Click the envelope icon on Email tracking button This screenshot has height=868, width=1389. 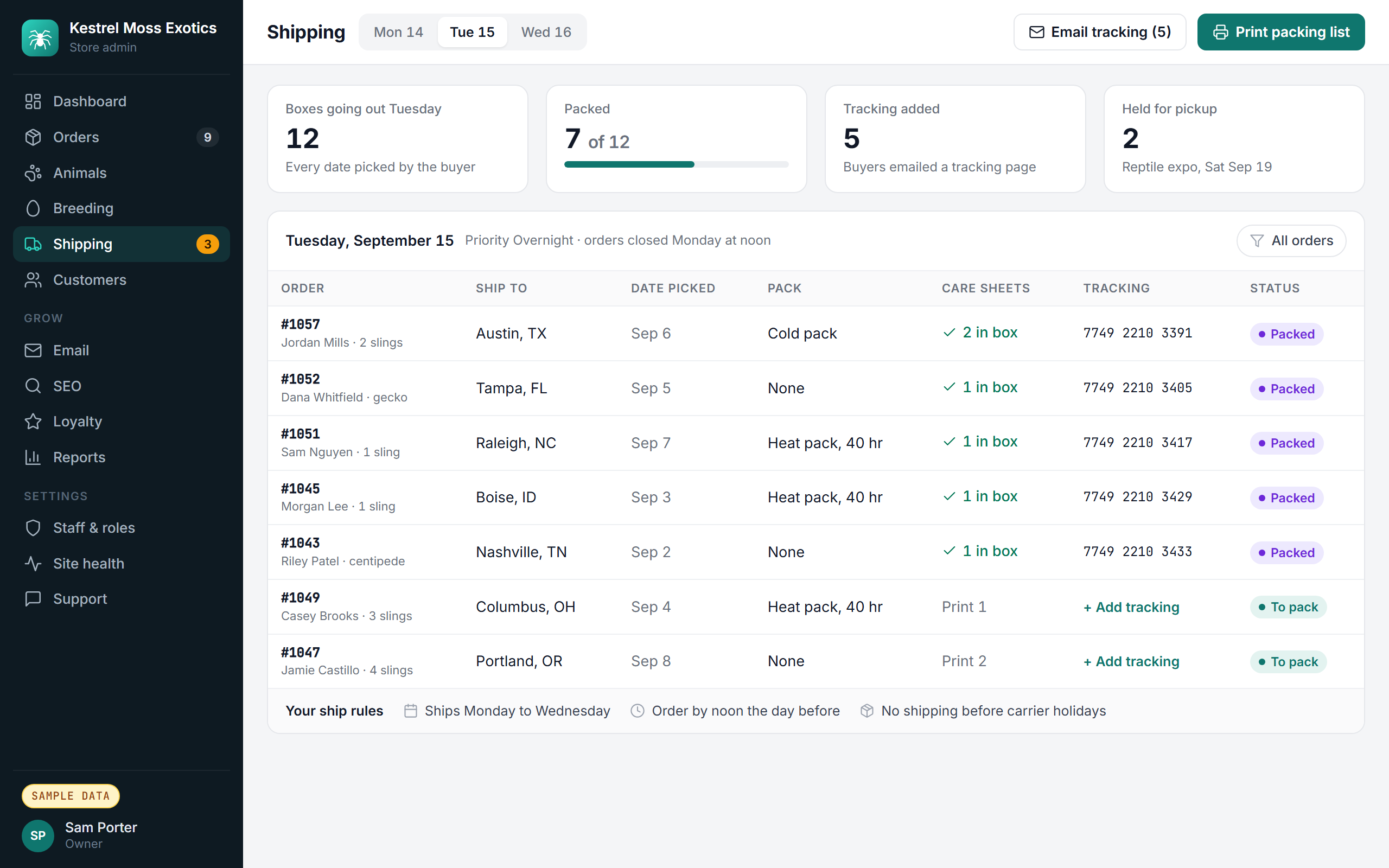[x=1036, y=32]
